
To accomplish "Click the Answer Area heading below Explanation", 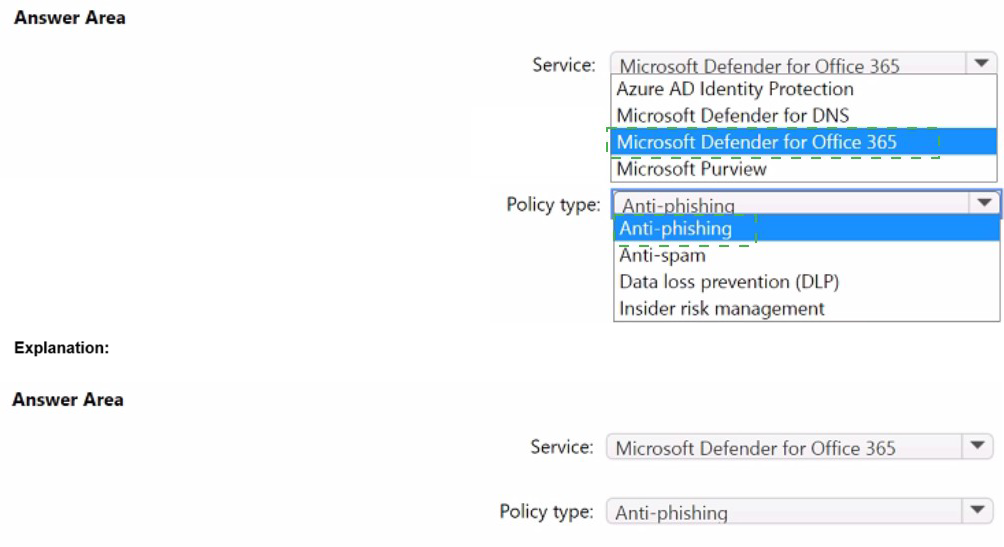I will pos(68,400).
